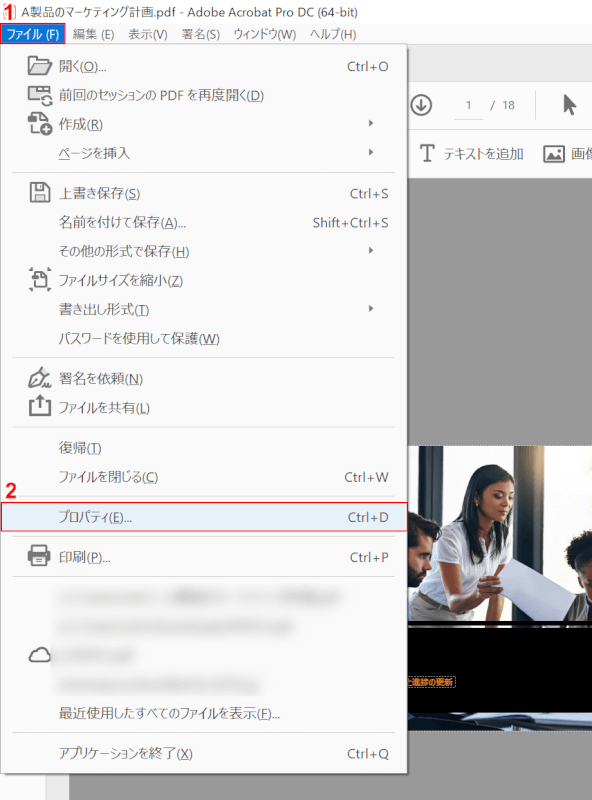Open the ウィンドウ(W) menu
The image size is (592, 800).
(264, 34)
